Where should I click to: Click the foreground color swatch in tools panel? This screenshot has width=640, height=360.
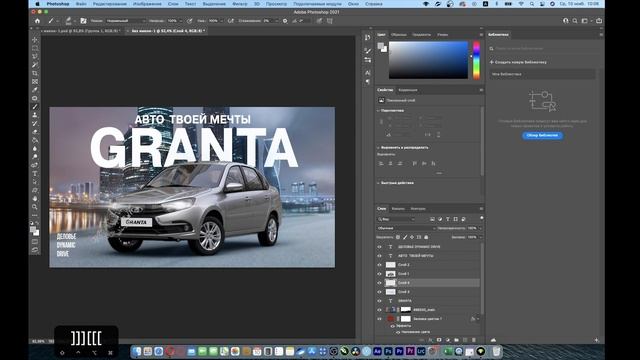[33, 229]
